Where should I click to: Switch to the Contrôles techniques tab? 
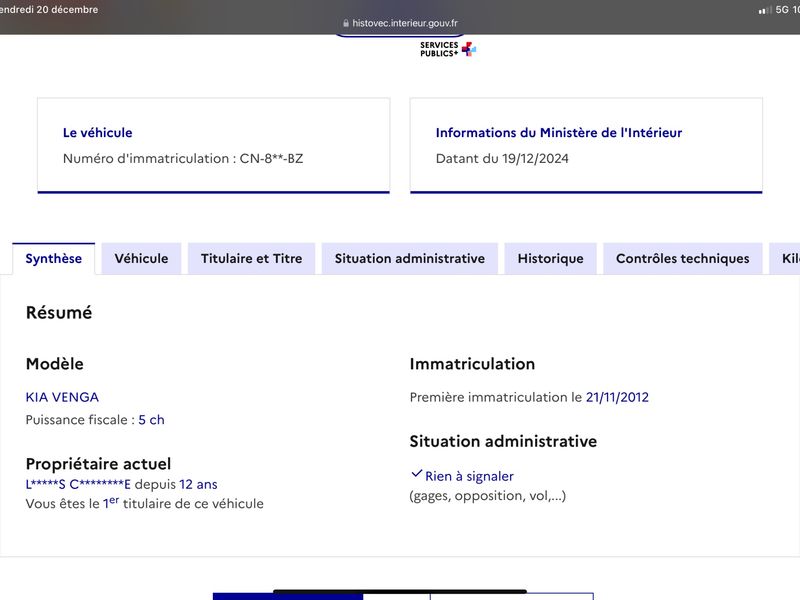click(683, 259)
